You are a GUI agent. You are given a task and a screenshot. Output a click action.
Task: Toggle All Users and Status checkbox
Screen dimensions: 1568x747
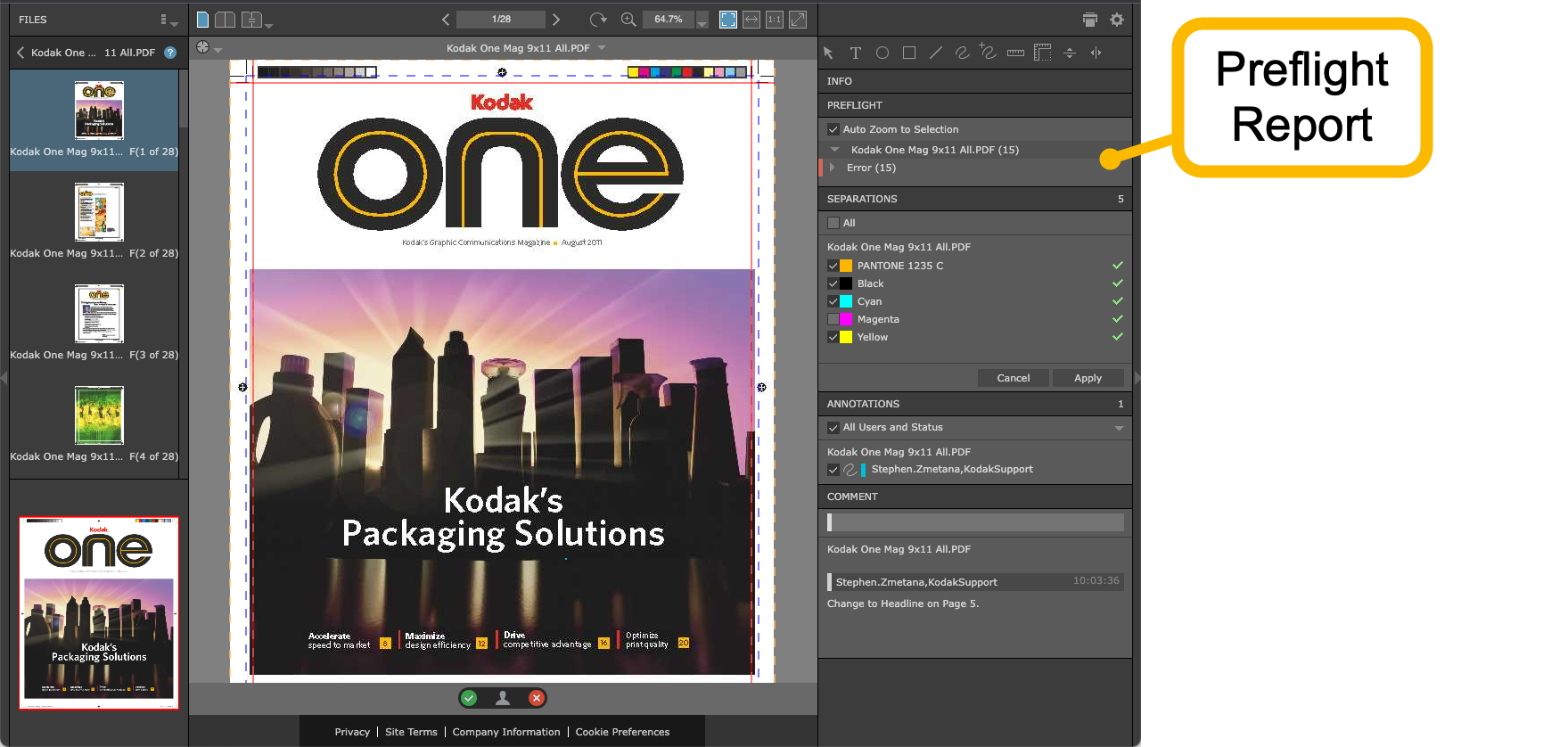point(833,428)
